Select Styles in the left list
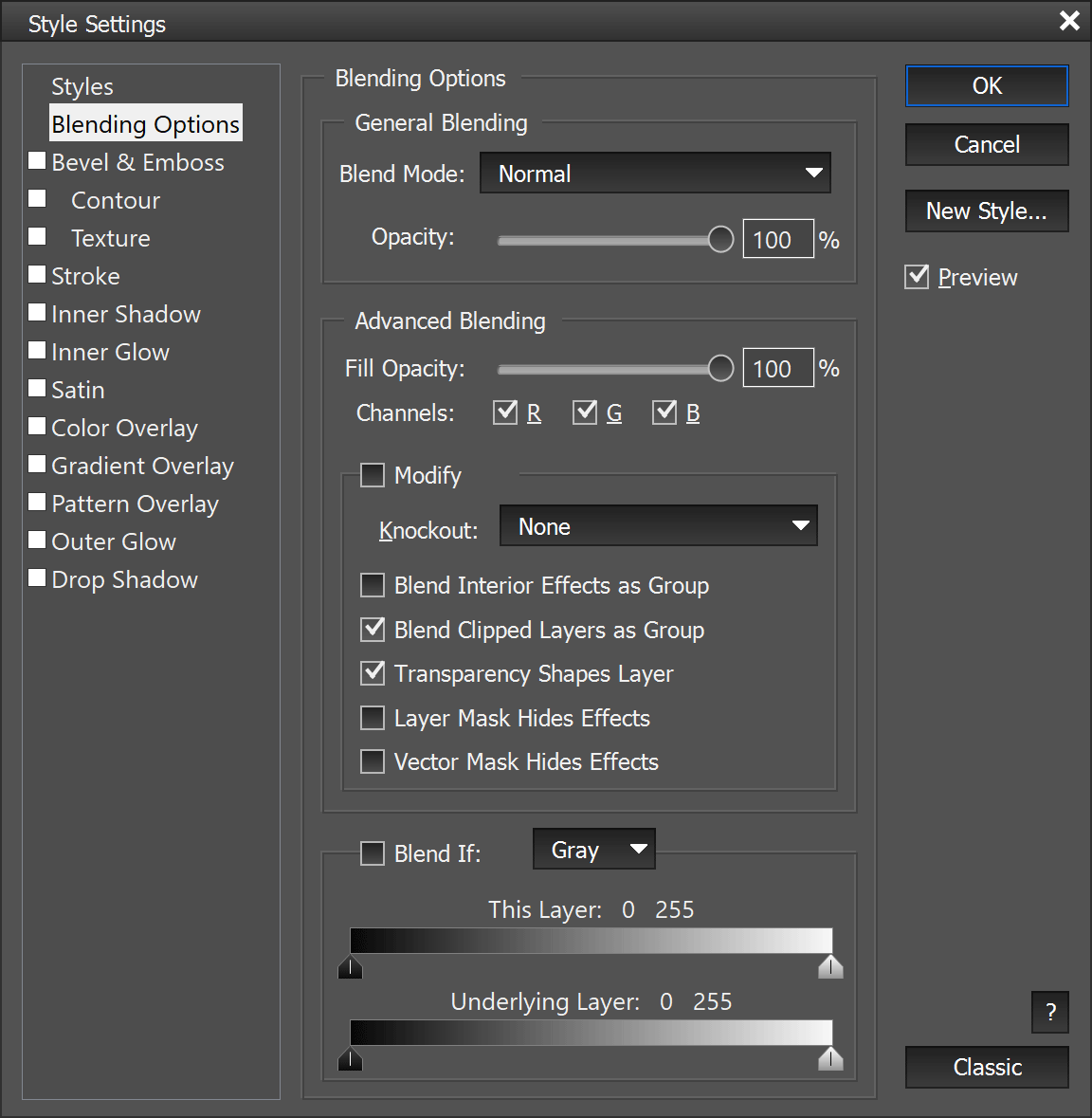The image size is (1092, 1118). (x=82, y=86)
